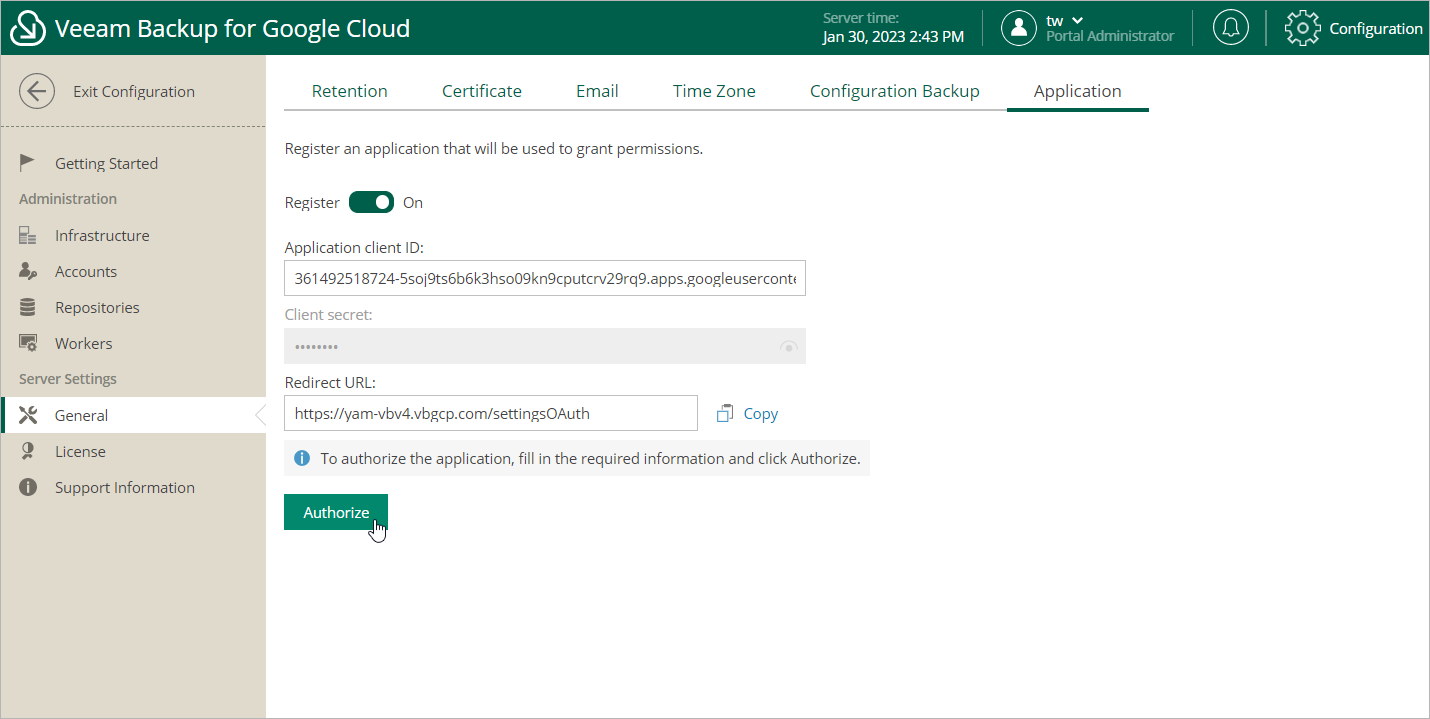Screen dimensions: 1430x719
Task: Turn off the Register toggle switch
Action: click(371, 202)
